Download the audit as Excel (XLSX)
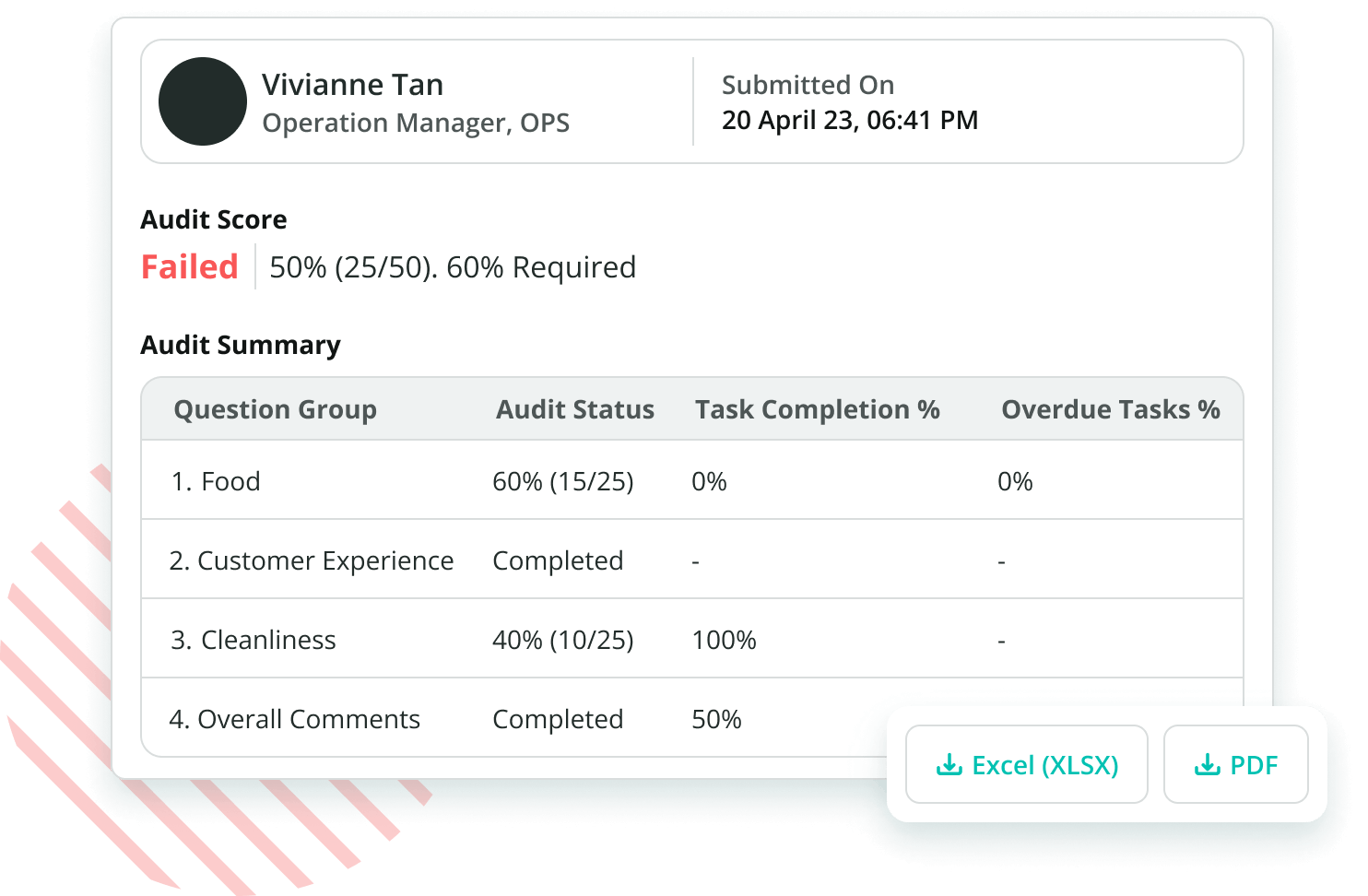The height and width of the screenshot is (896, 1368). 1026,764
